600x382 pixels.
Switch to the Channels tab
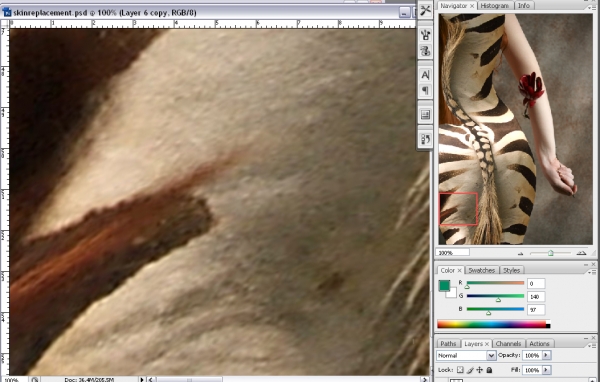point(508,344)
